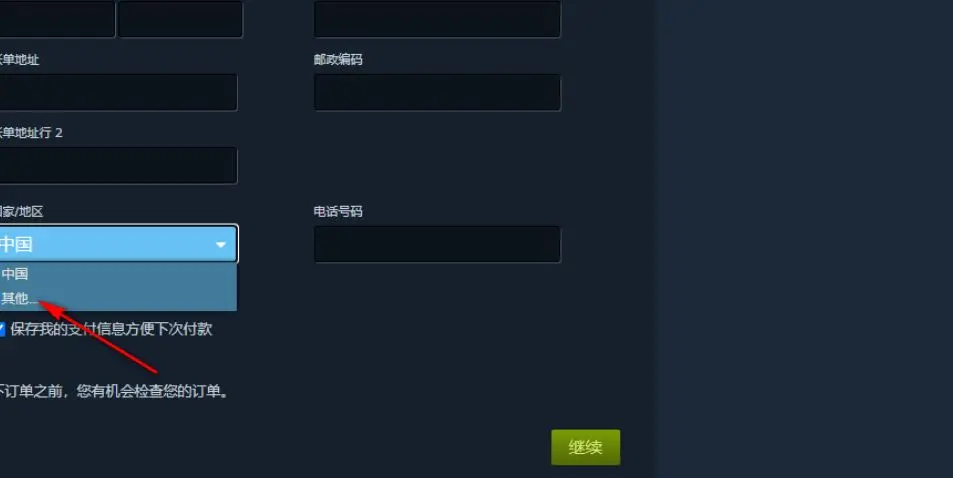The width and height of the screenshot is (953, 478).
Task: Click the first narrow field at top left
Action: pyautogui.click(x=57, y=19)
